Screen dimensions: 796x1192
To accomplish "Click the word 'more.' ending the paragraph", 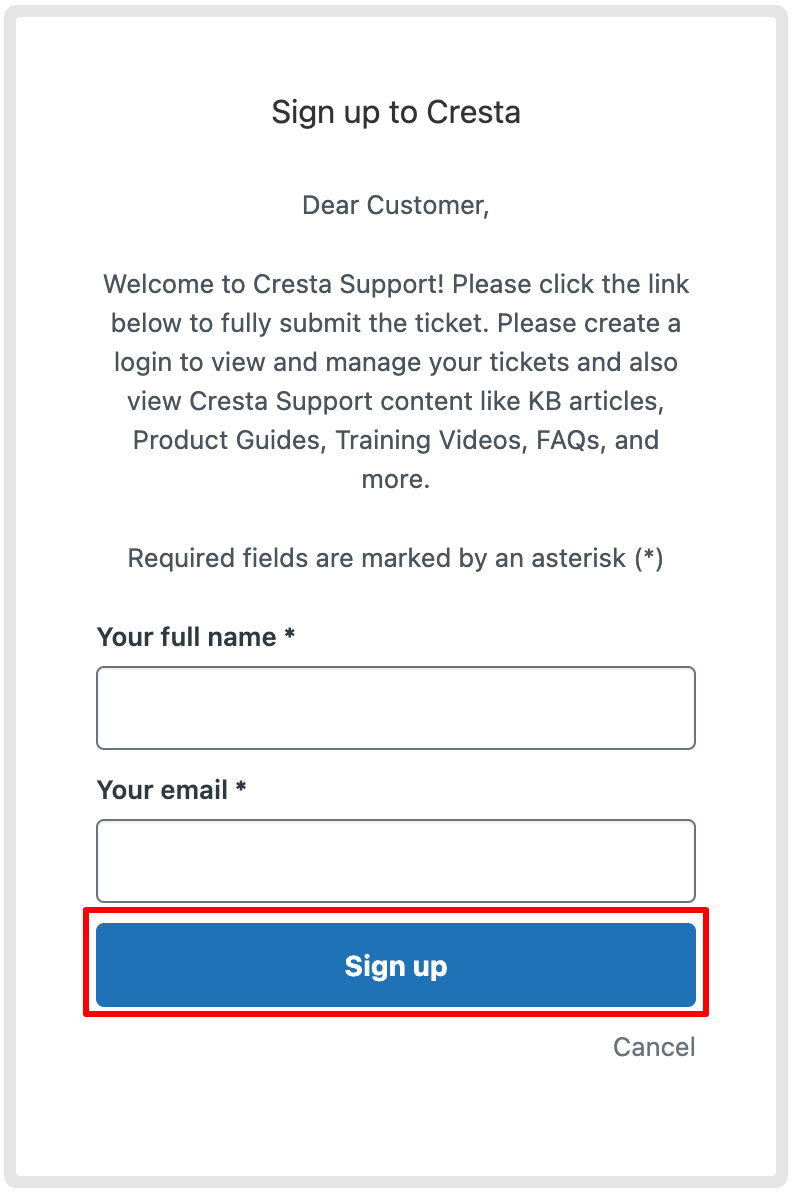I will tap(395, 480).
